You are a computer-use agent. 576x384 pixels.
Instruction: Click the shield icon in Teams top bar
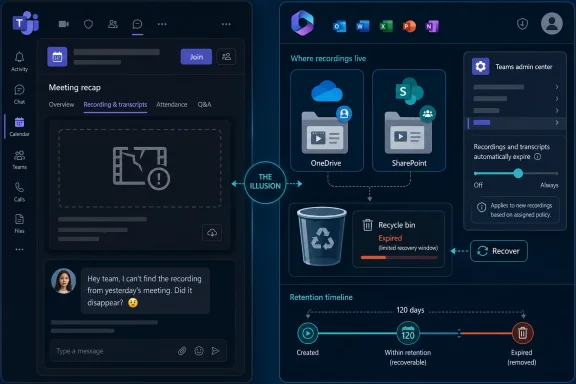[88, 24]
